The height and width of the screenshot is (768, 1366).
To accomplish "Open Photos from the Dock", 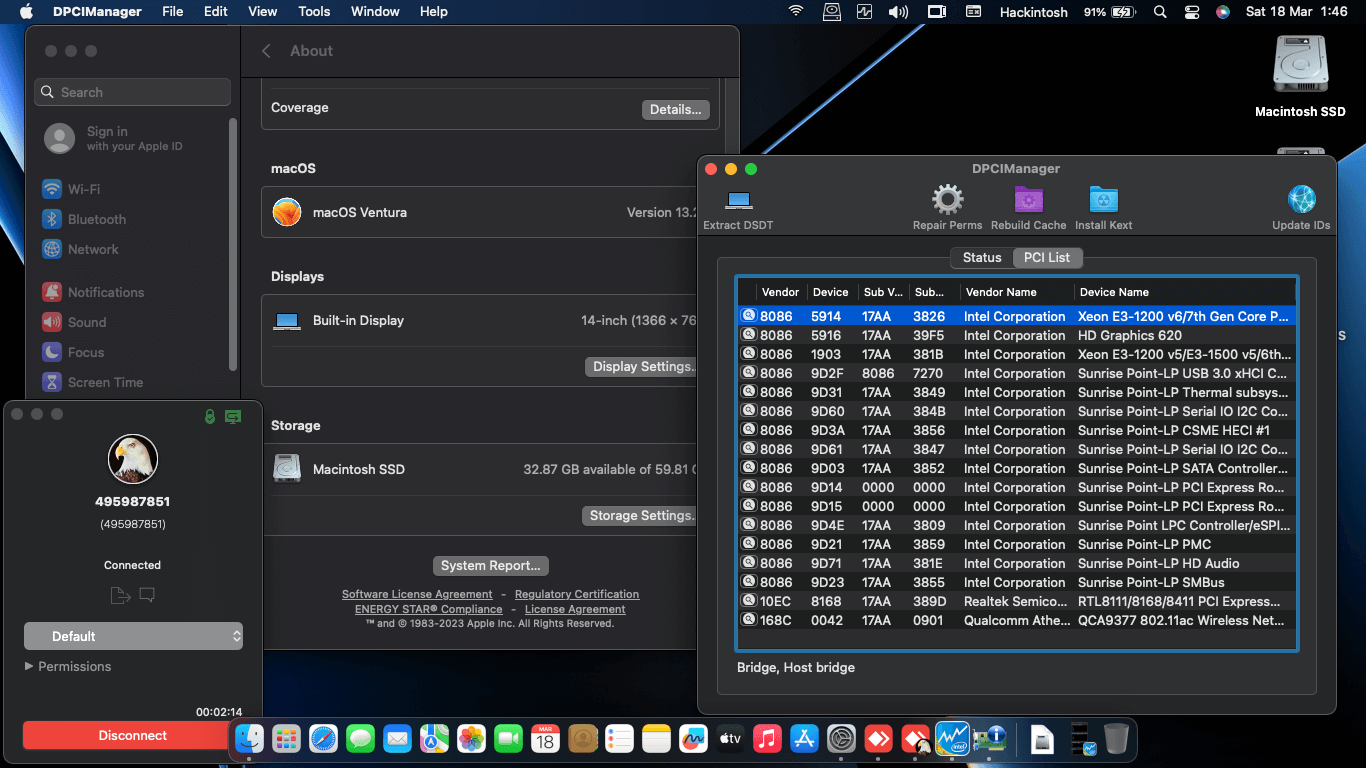I will pyautogui.click(x=471, y=739).
